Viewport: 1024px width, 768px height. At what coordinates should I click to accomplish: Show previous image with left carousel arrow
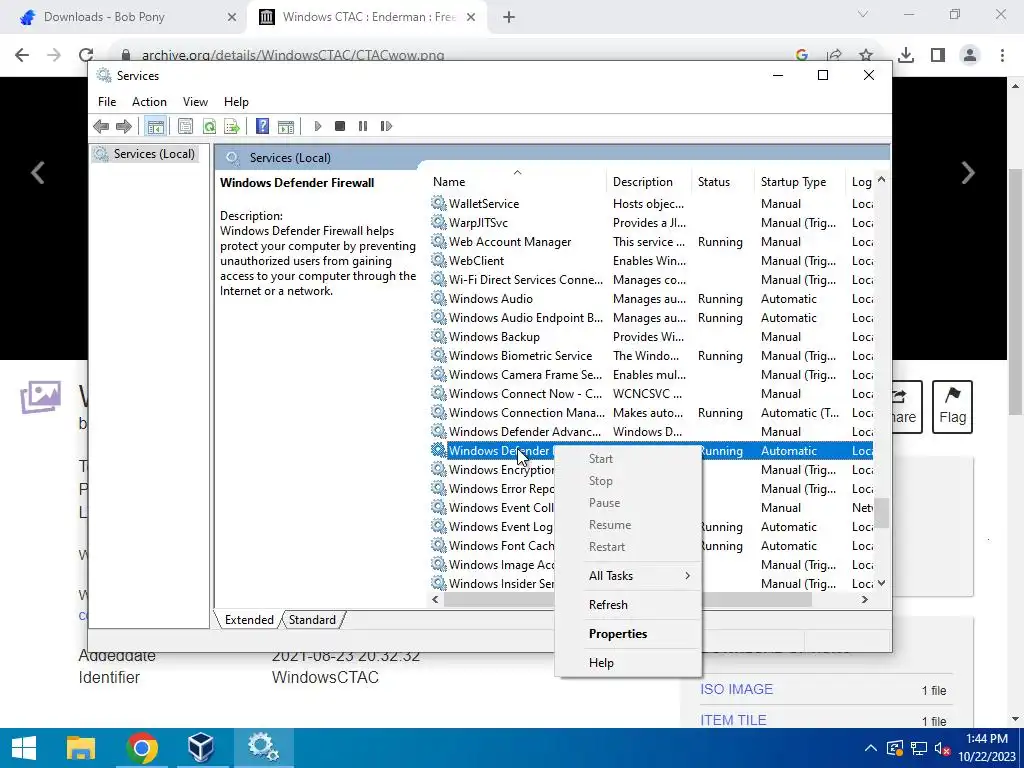click(38, 173)
